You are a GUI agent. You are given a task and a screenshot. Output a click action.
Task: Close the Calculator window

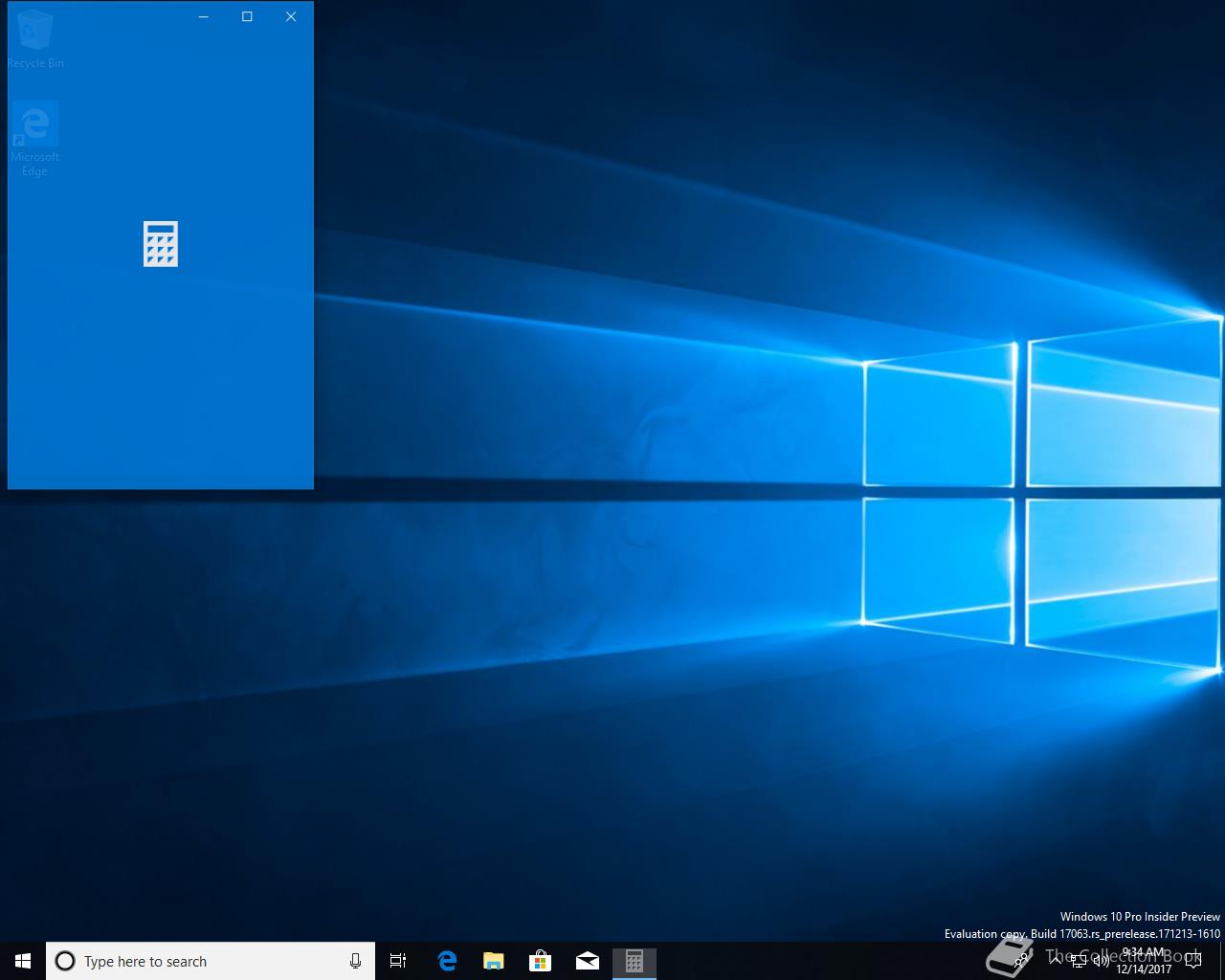click(291, 16)
